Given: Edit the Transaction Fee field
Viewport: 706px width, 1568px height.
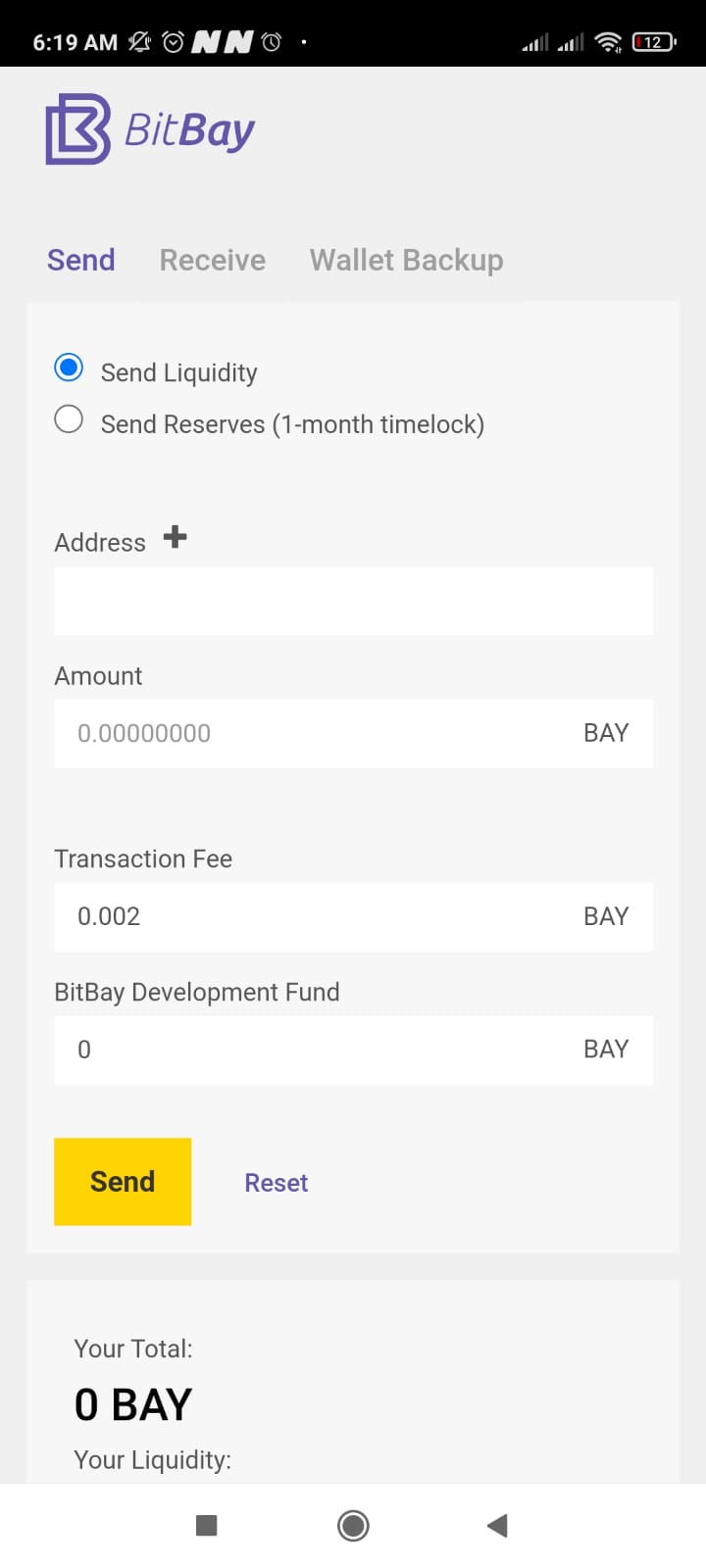Looking at the screenshot, I should click(353, 916).
